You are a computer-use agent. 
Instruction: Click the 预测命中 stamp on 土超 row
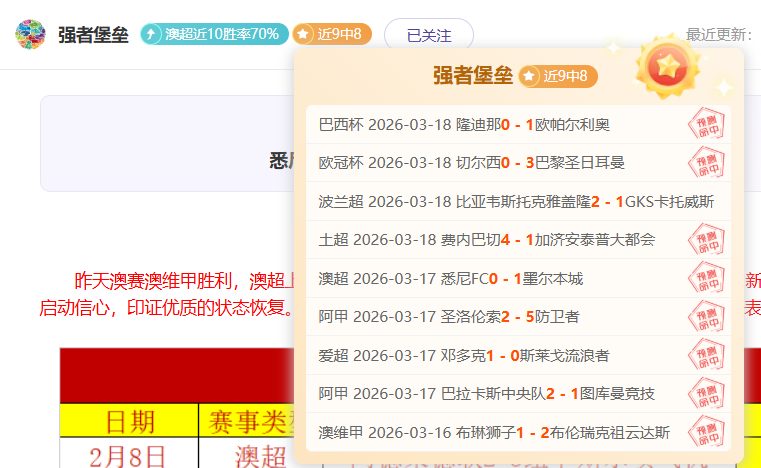click(707, 240)
